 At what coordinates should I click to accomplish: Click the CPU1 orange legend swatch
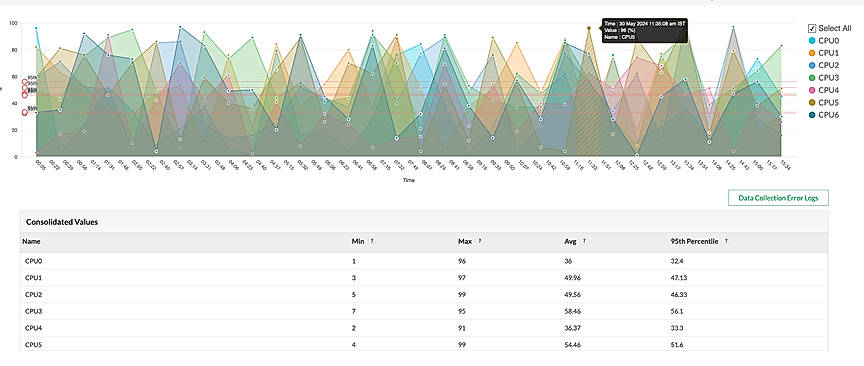point(812,53)
